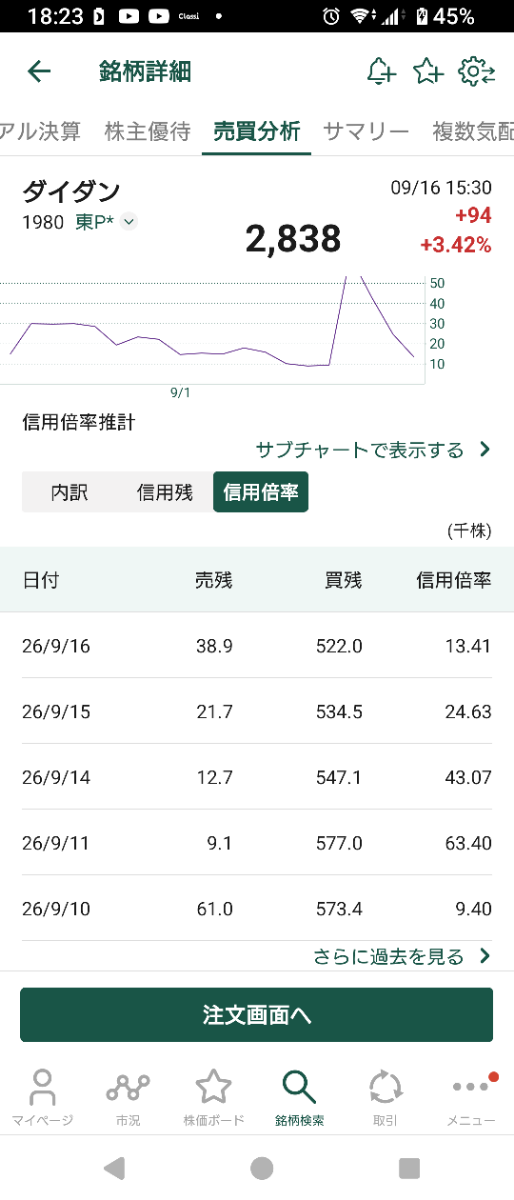
Task: Open マイページ in bottom navigation
Action: pyautogui.click(x=42, y=1098)
